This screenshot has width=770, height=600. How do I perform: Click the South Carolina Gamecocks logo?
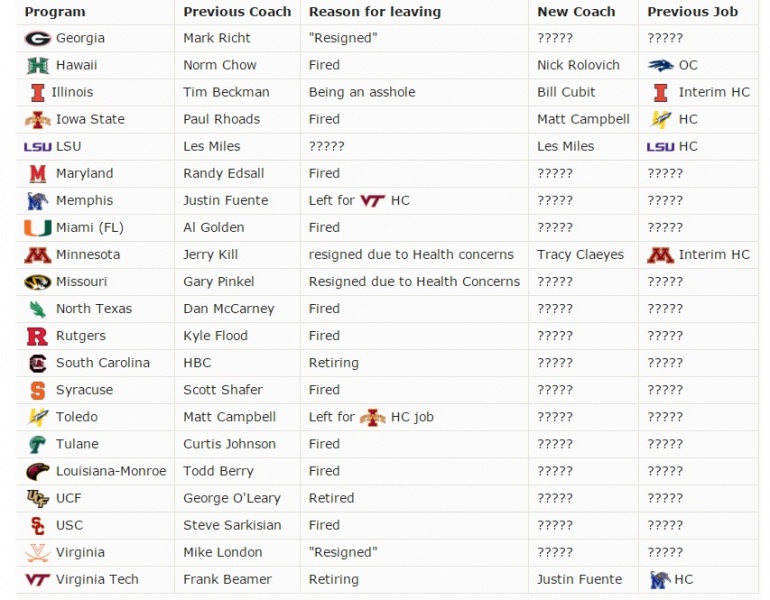38,363
